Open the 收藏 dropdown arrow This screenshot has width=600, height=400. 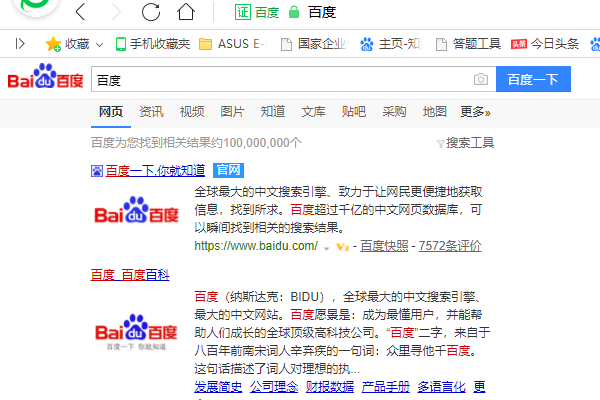tap(99, 45)
